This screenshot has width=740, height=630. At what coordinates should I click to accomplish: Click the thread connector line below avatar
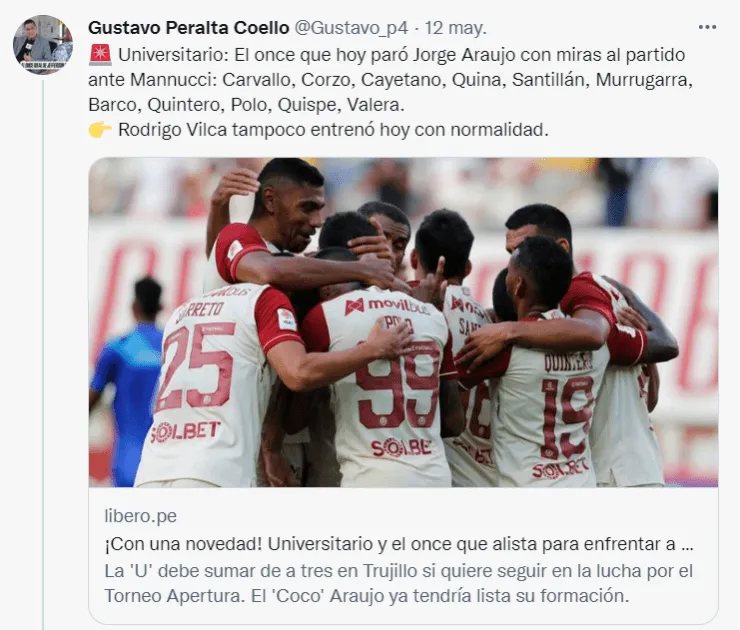click(x=43, y=354)
